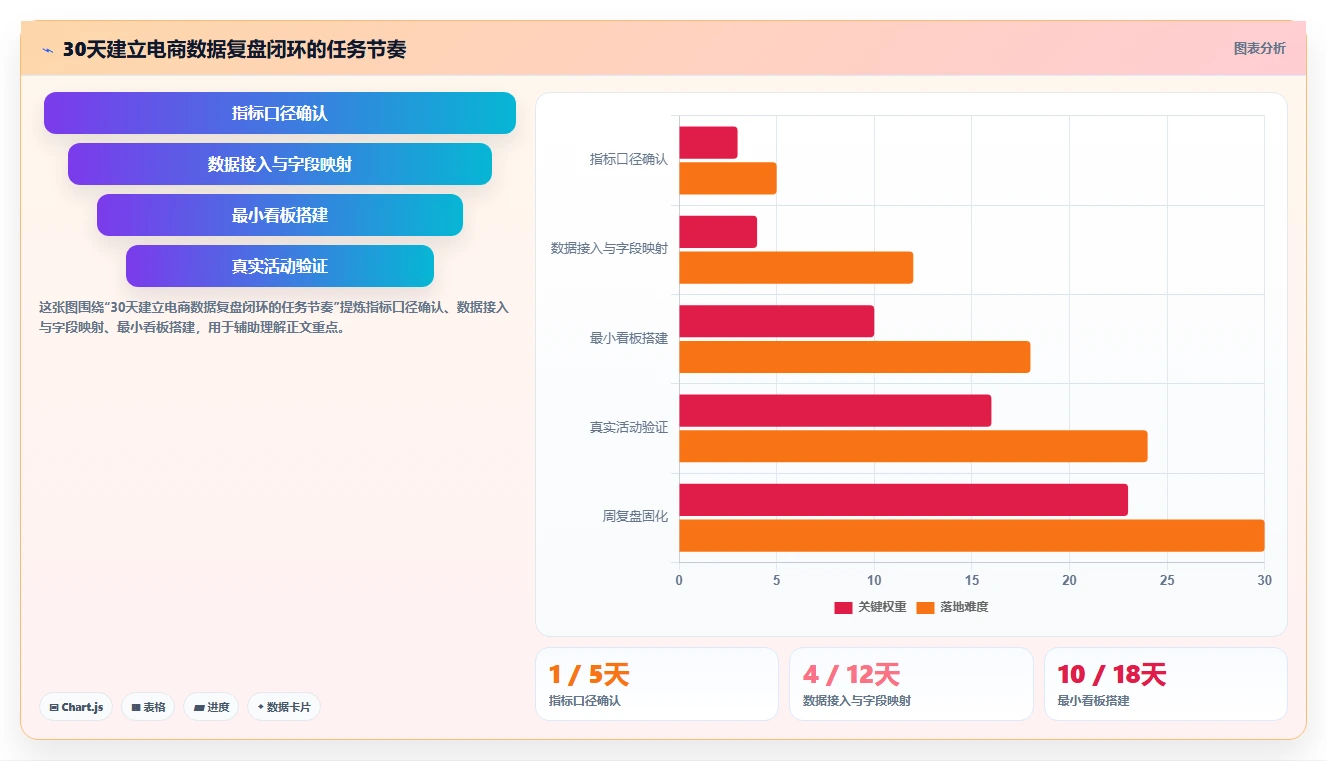The height and width of the screenshot is (761, 1327).
Task: Toggle the 落地难度 legend item
Action: point(952,607)
